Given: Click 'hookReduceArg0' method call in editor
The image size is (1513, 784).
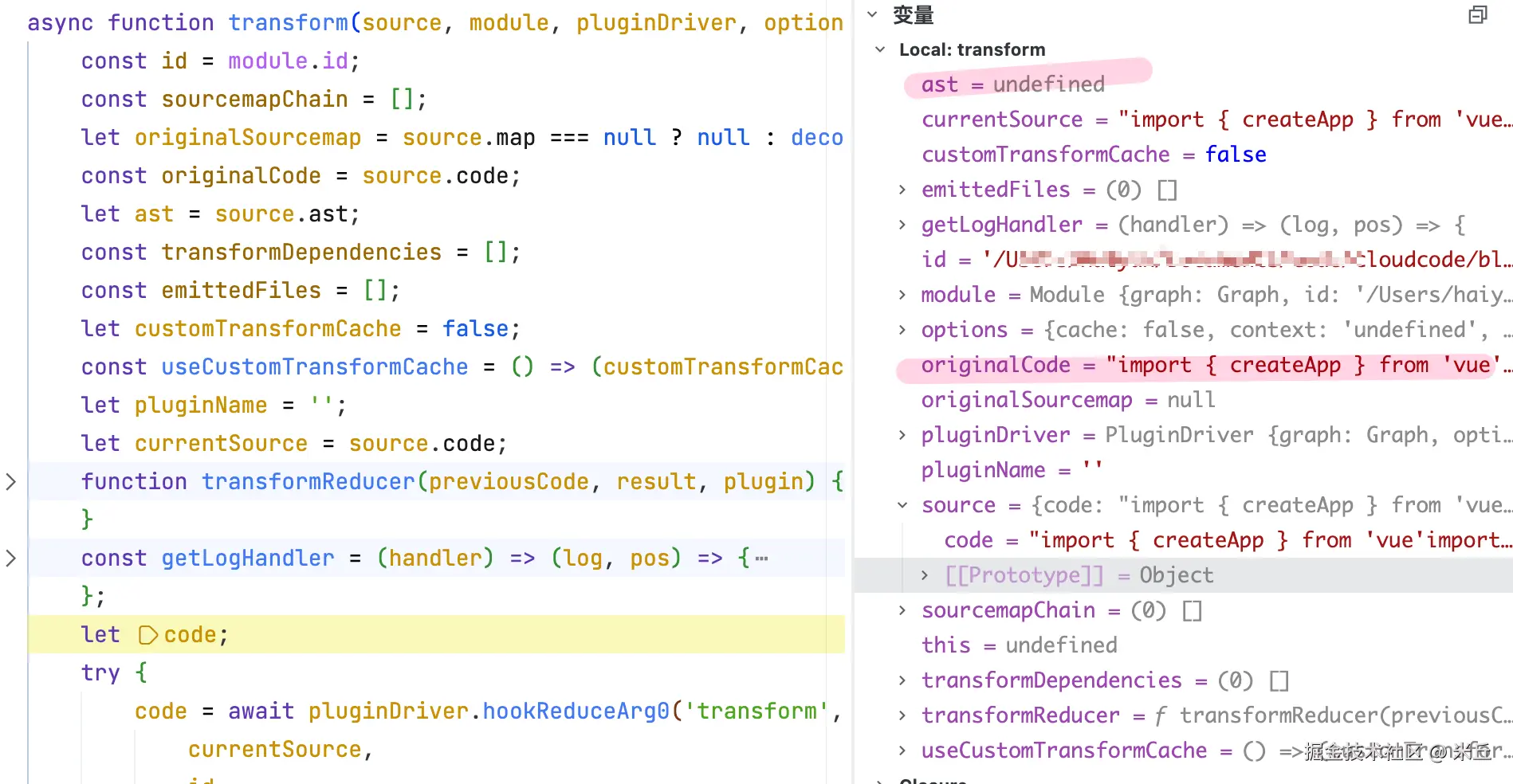Looking at the screenshot, I should click(x=576, y=711).
